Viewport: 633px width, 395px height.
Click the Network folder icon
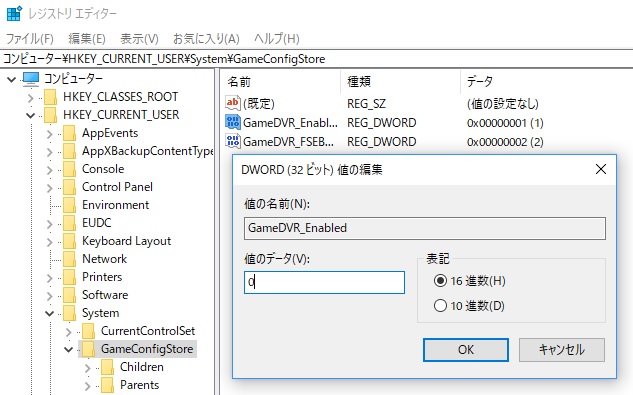point(69,259)
